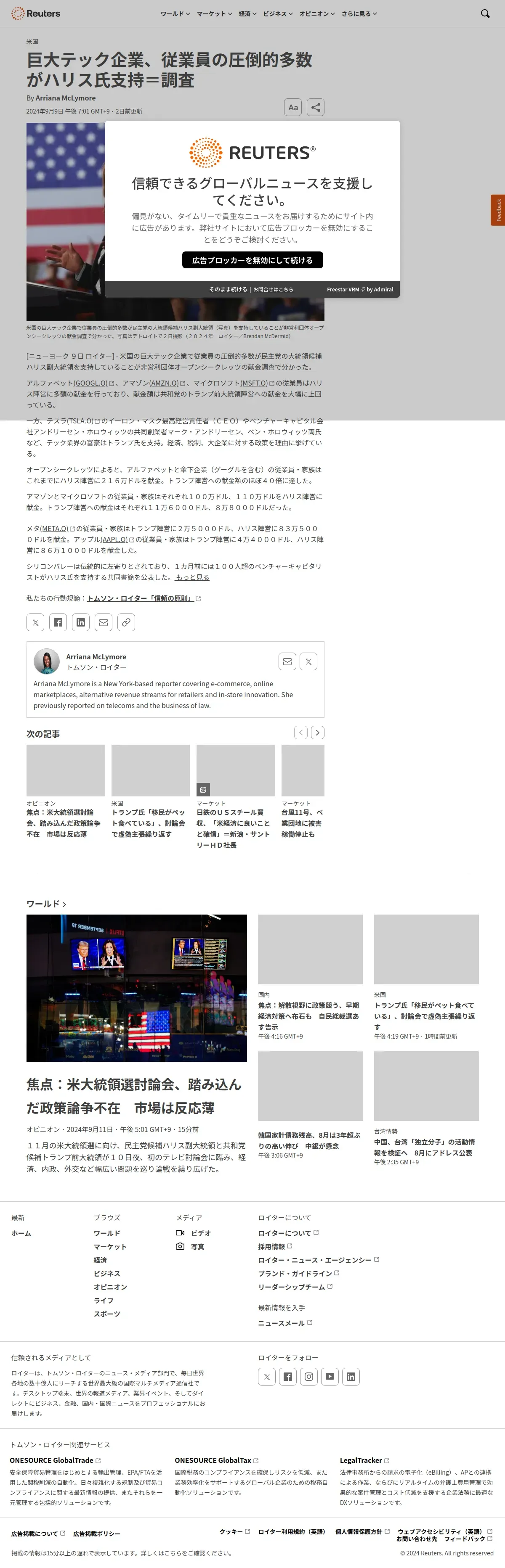The image size is (505, 1568).
Task: Open debate screens photo in ワールド section
Action: (136, 987)
